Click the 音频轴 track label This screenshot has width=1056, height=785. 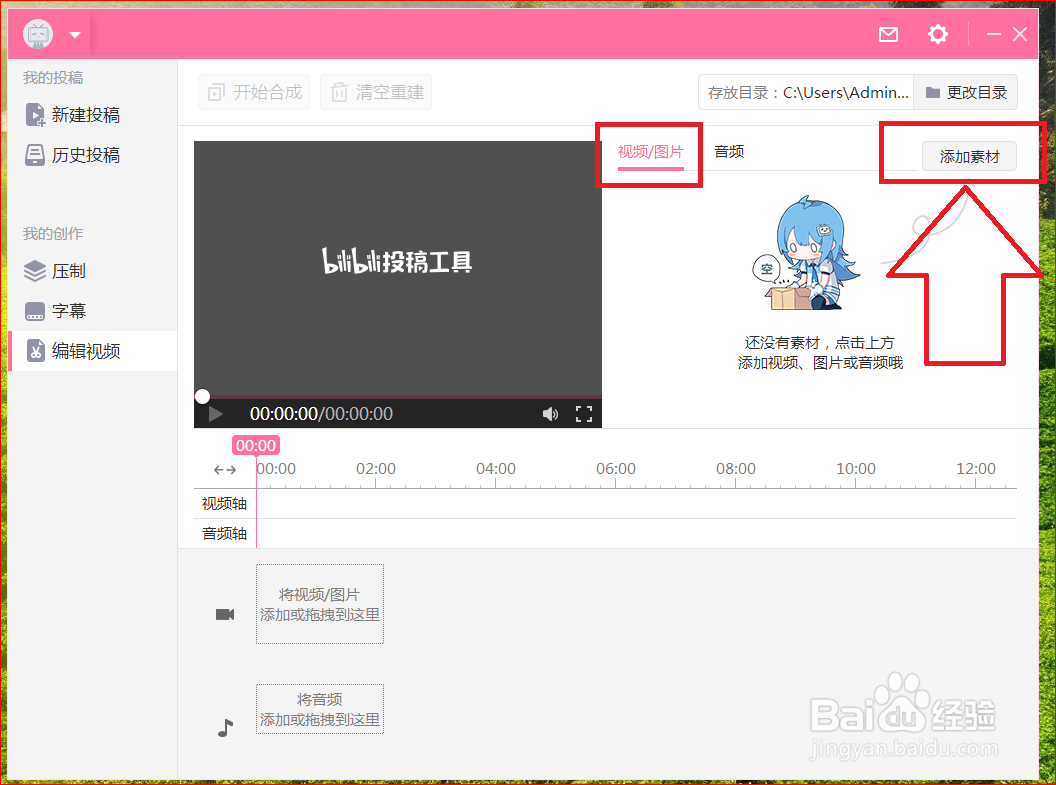[224, 534]
